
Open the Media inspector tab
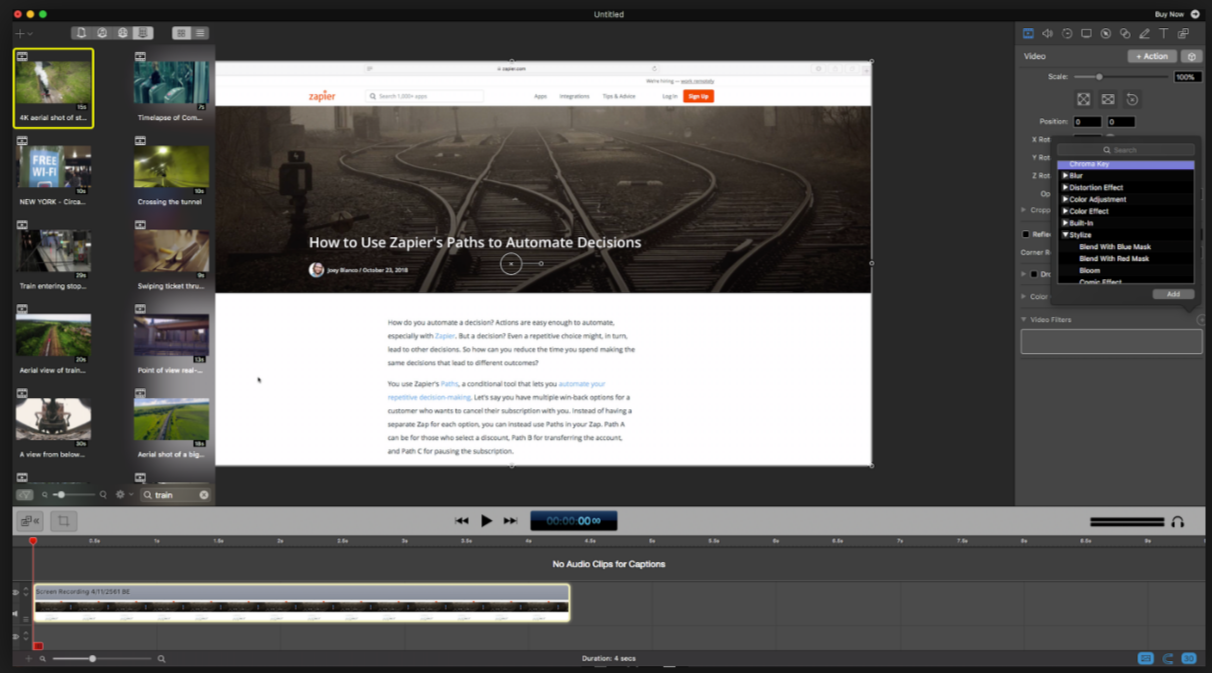pos(1183,33)
